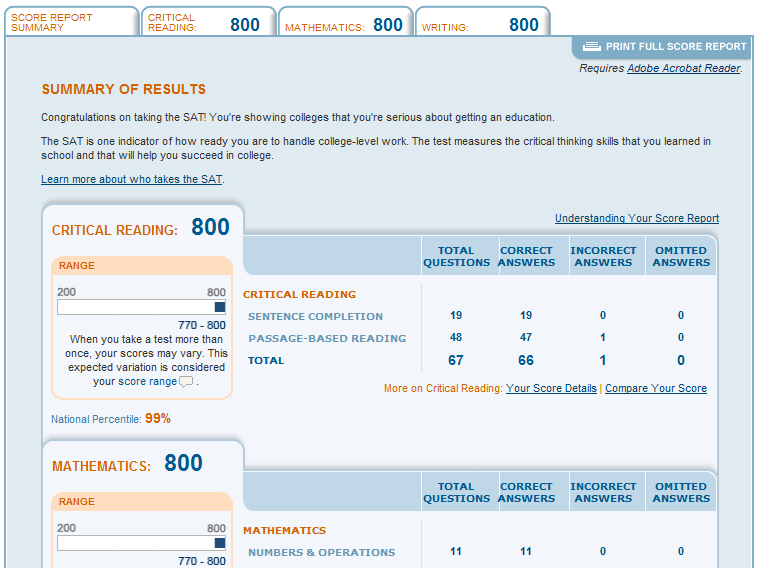This screenshot has width=759, height=568.
Task: Click the Mathematics RANGE box header
Action: (x=142, y=502)
